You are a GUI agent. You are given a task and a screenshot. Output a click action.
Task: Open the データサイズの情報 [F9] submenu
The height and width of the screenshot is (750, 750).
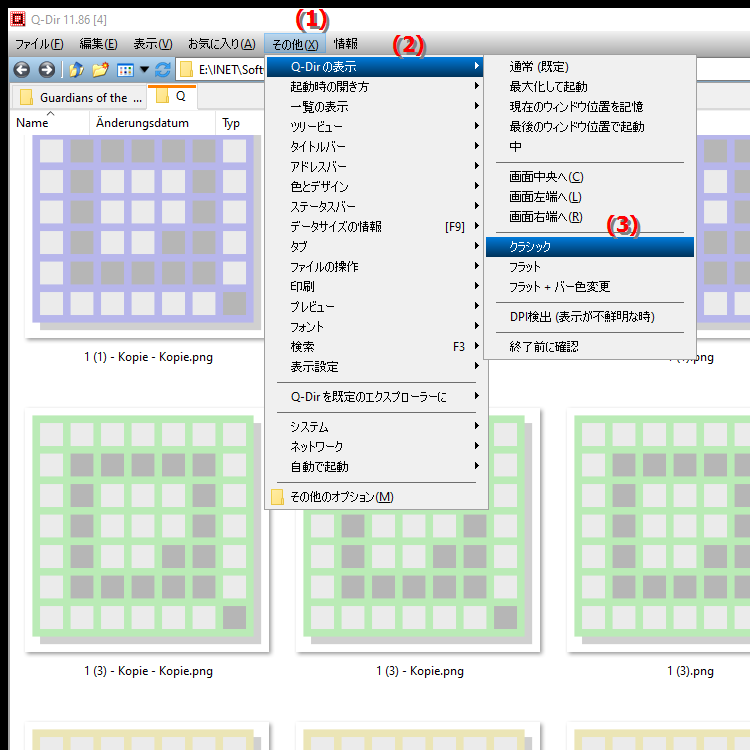coord(375,227)
